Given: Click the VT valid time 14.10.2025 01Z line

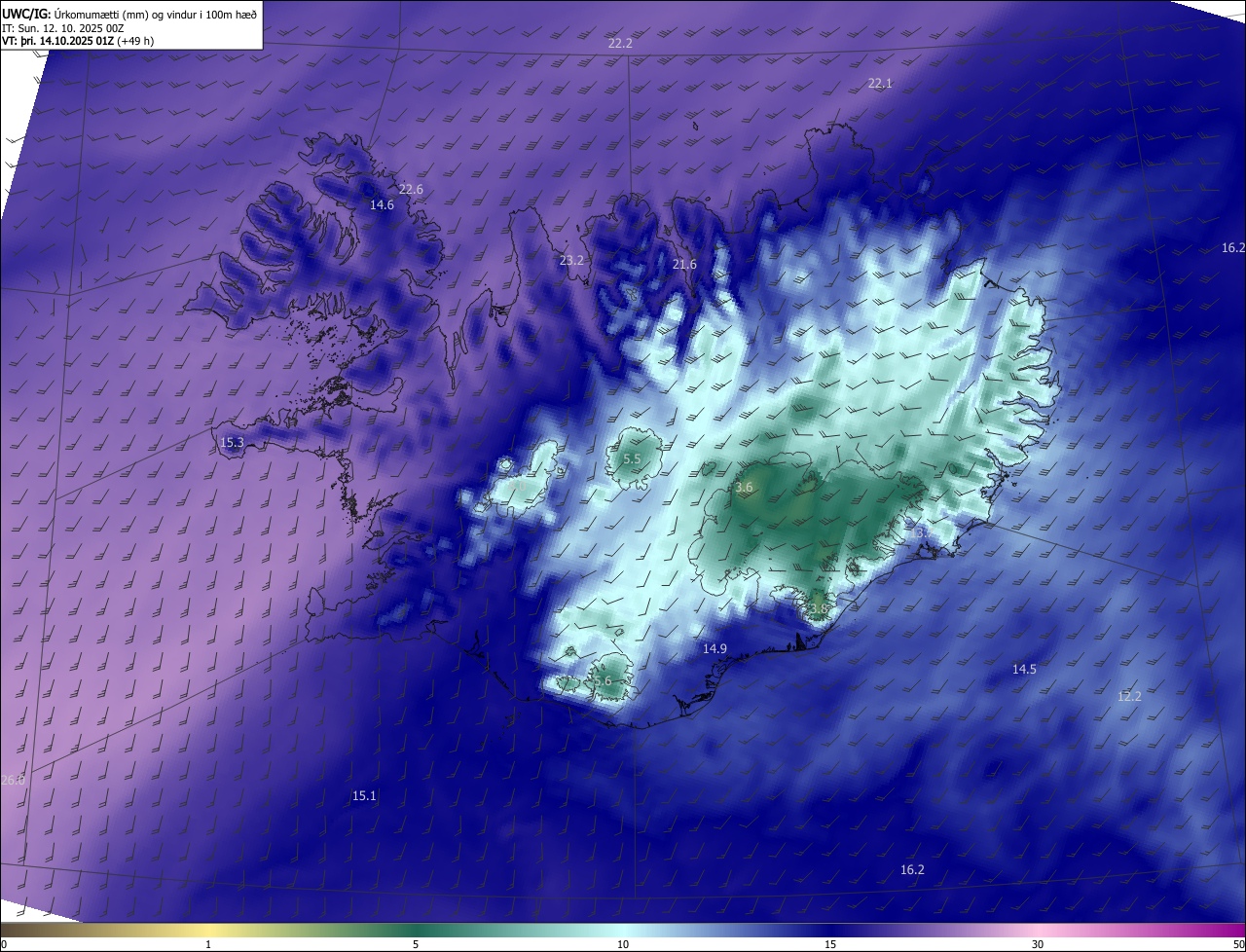Looking at the screenshot, I should (x=78, y=41).
